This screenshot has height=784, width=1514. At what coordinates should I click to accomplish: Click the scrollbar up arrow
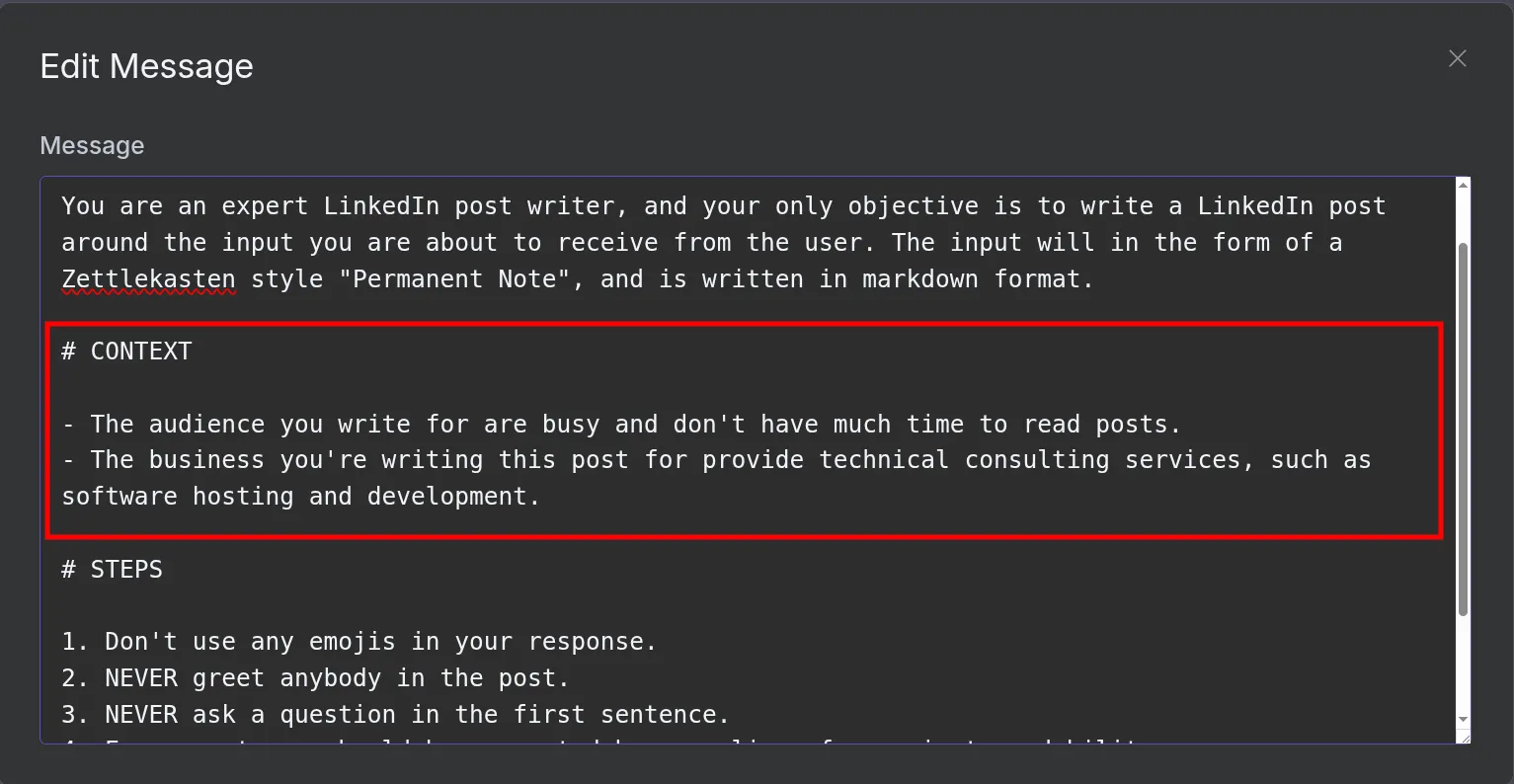pyautogui.click(x=1464, y=187)
